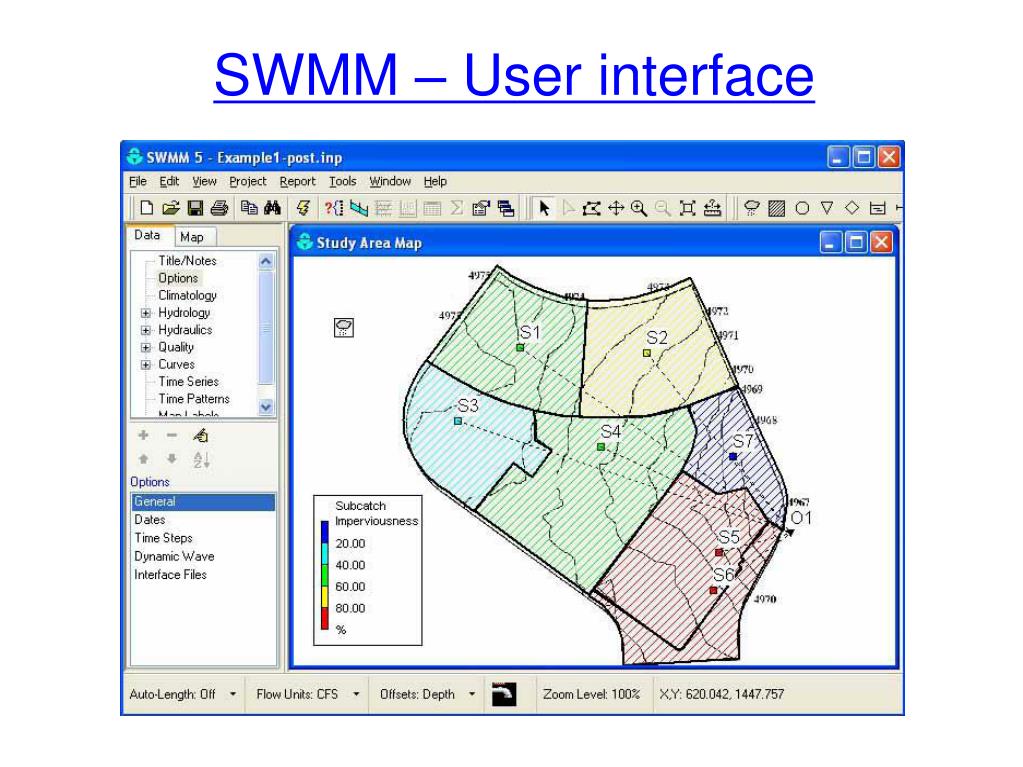This screenshot has height=767, width=1023.
Task: Expand the Hydraulics tree node
Action: [146, 330]
